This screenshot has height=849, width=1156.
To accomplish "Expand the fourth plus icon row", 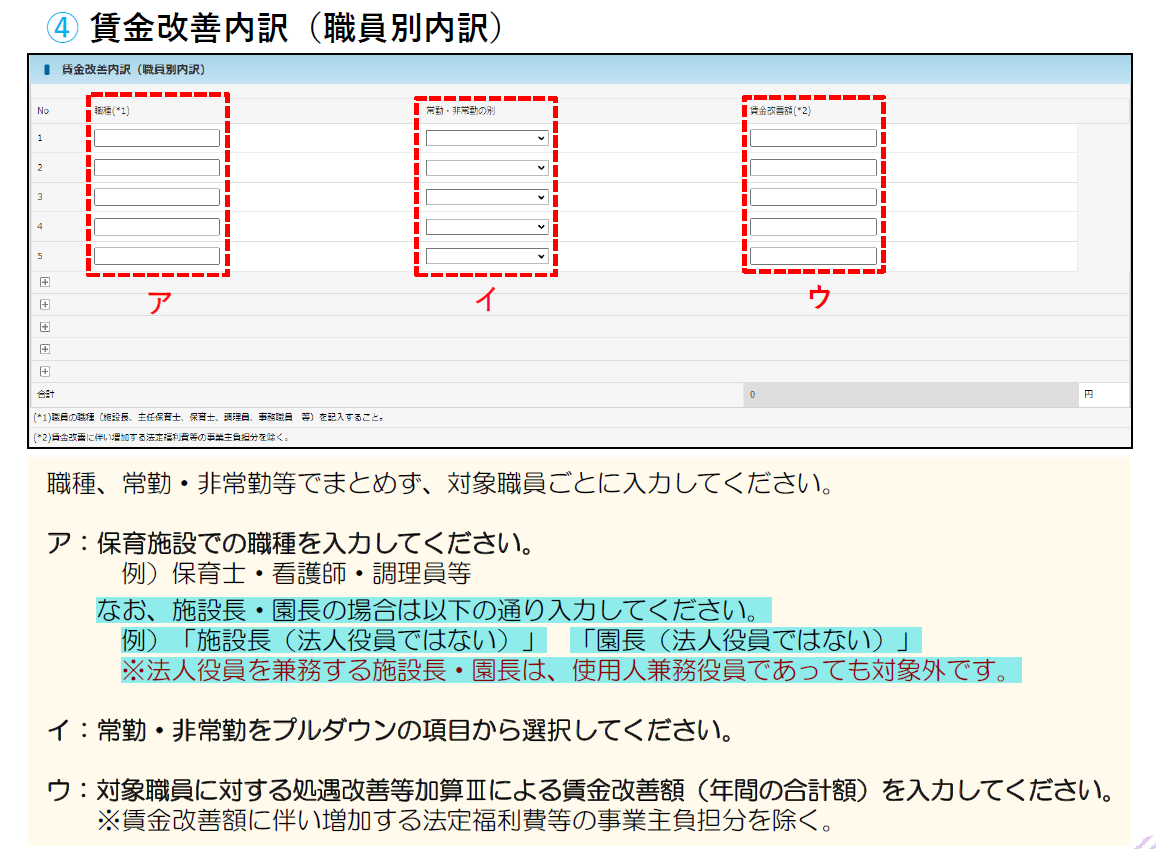I will [44, 349].
